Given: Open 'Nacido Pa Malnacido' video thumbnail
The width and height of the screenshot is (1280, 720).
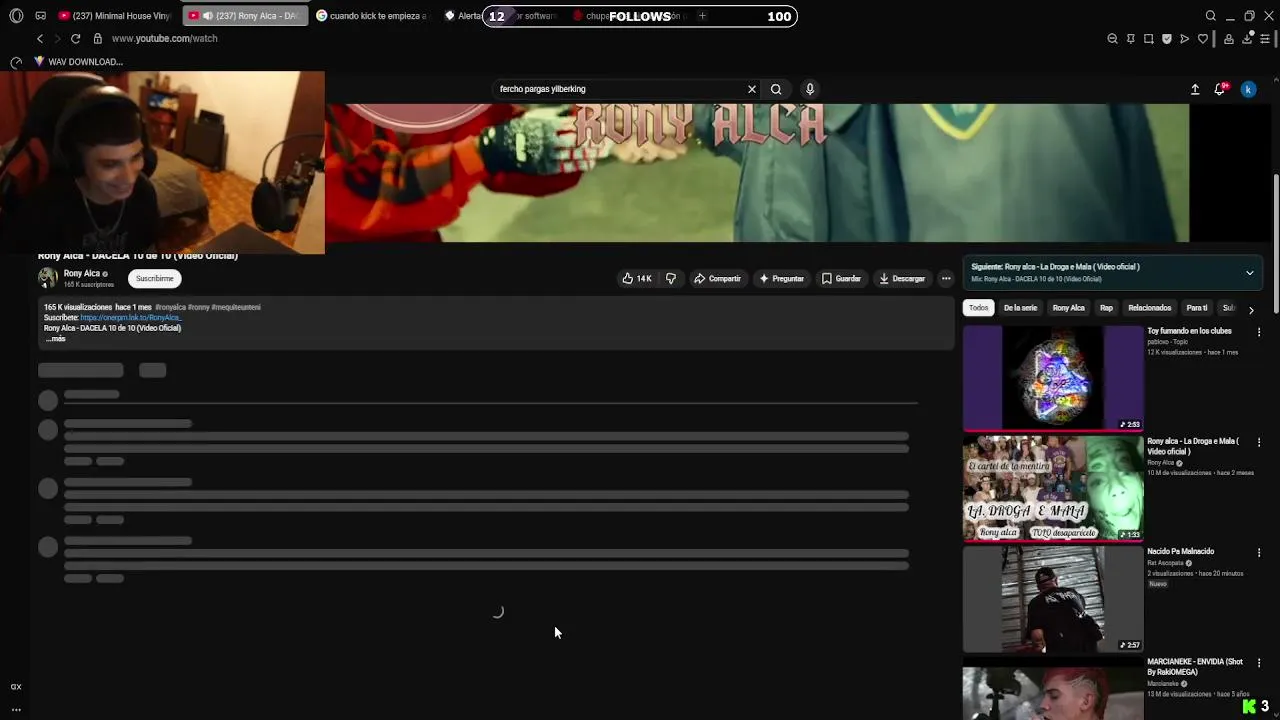Looking at the screenshot, I should pyautogui.click(x=1053, y=599).
